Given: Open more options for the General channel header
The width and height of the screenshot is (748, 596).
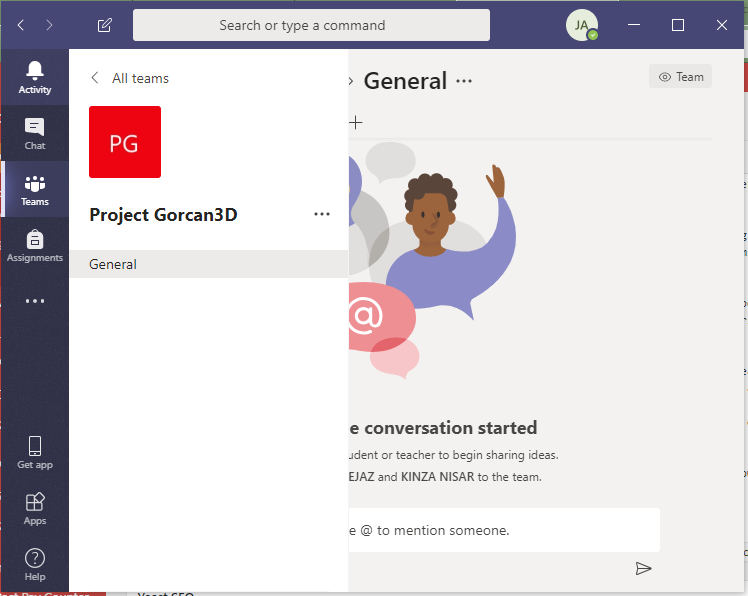Looking at the screenshot, I should tap(464, 81).
